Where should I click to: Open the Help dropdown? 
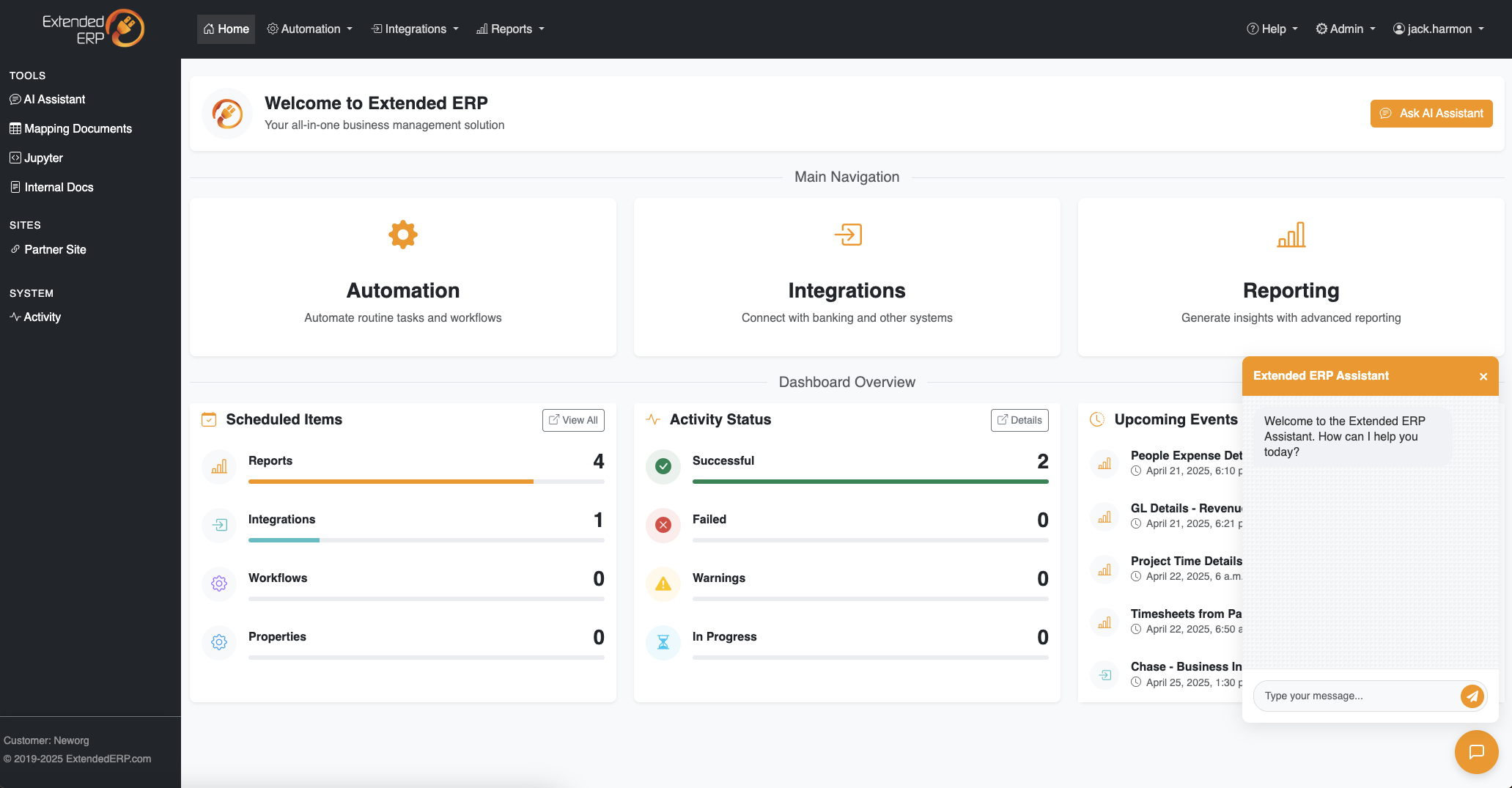[1272, 29]
